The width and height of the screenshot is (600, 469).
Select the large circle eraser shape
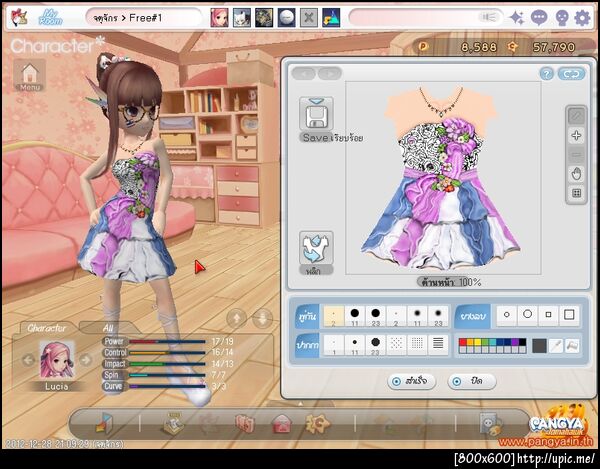pyautogui.click(x=527, y=315)
